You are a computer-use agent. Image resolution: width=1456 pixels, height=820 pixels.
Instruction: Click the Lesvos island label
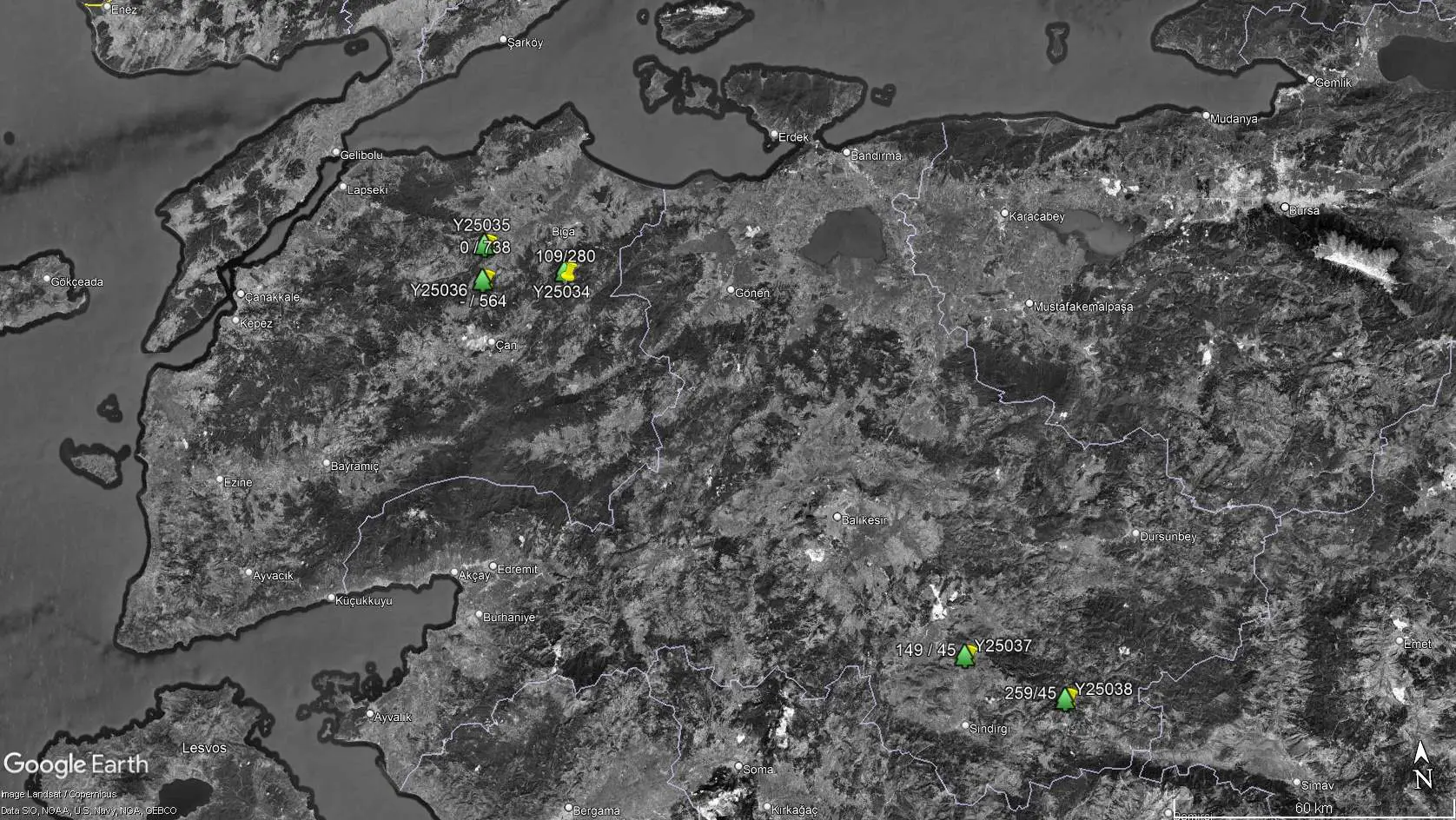click(204, 747)
